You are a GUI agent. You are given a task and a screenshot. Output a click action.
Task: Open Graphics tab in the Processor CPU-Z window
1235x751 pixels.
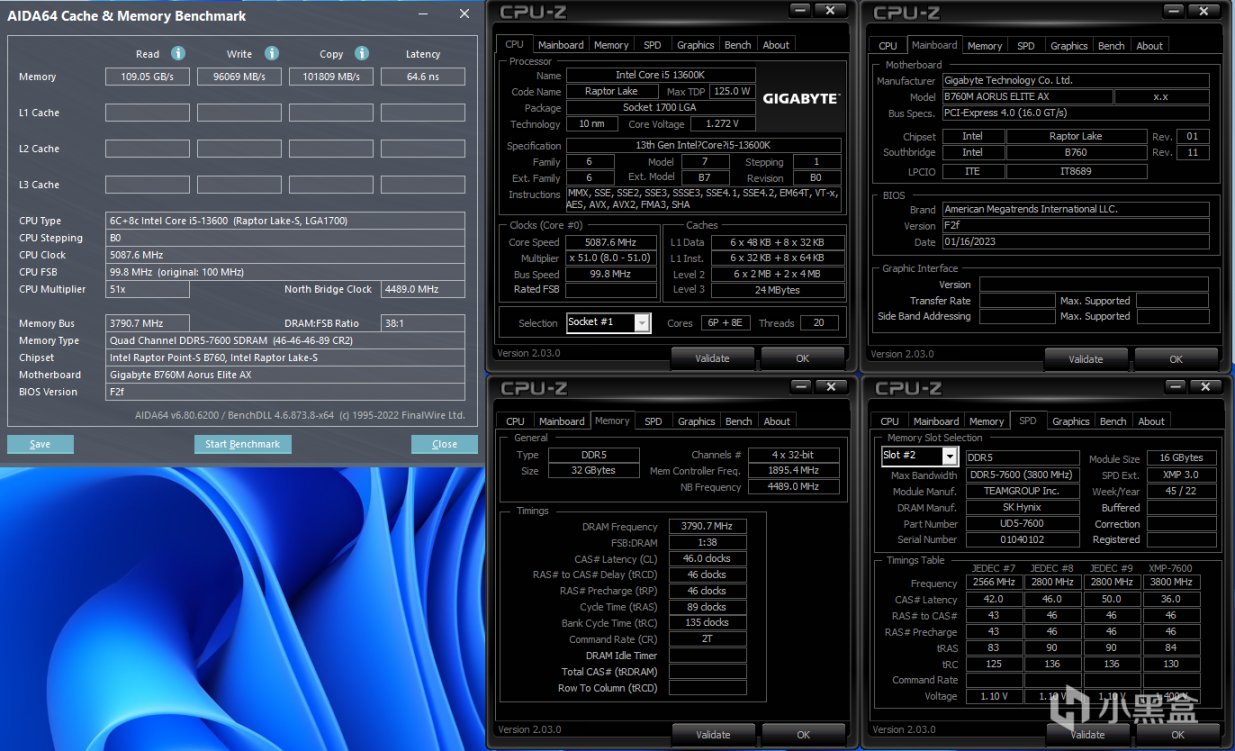point(695,45)
